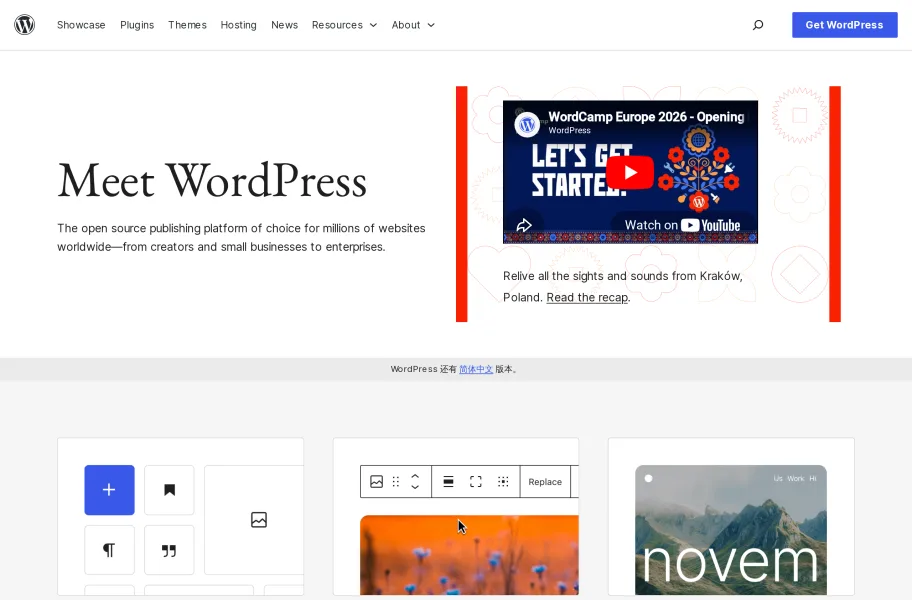Expand the About dropdown menu
The image size is (912, 600).
click(x=413, y=25)
